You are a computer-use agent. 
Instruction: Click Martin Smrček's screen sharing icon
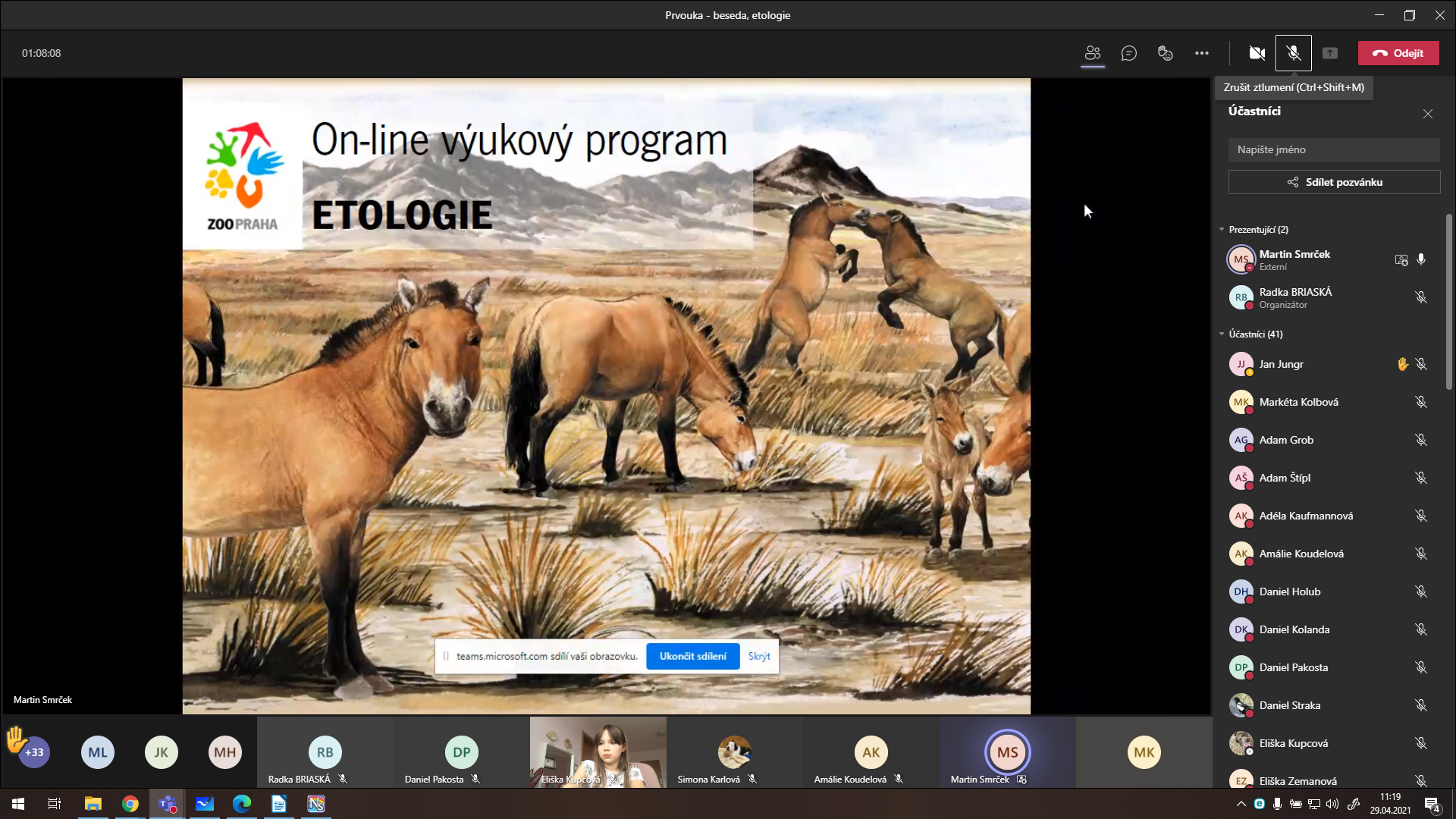1401,259
